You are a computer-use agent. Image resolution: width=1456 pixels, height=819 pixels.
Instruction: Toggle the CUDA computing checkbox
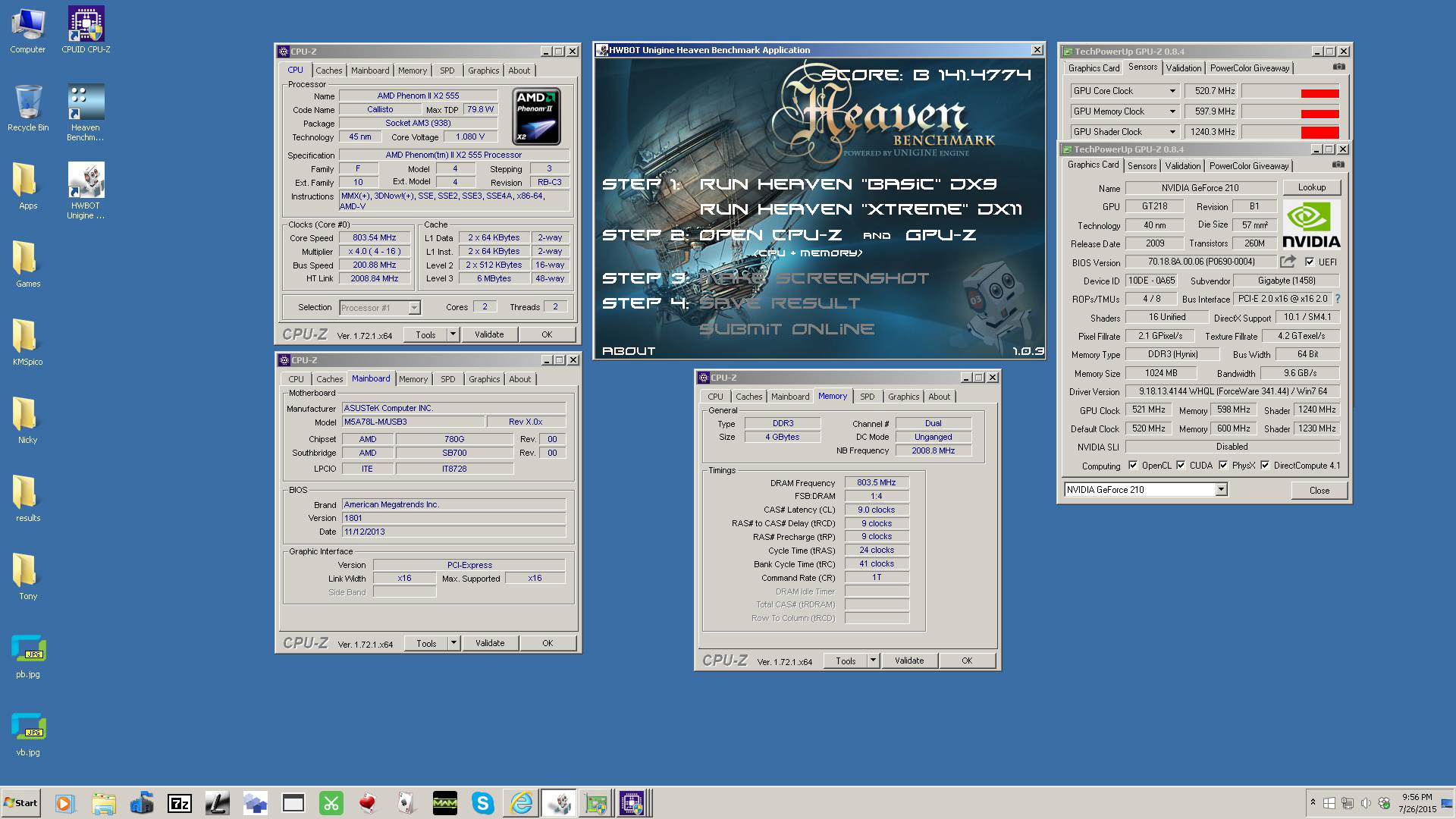coord(1181,466)
